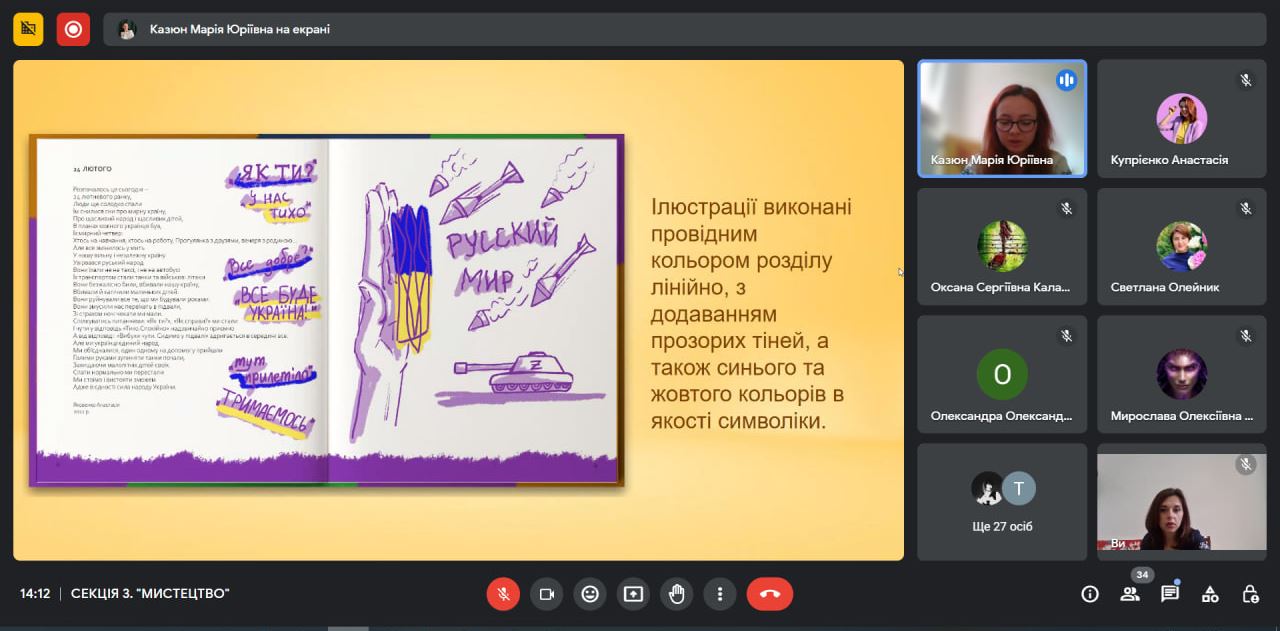The image size is (1280, 631).
Task: Click the red recording indicator icon
Action: tap(73, 29)
